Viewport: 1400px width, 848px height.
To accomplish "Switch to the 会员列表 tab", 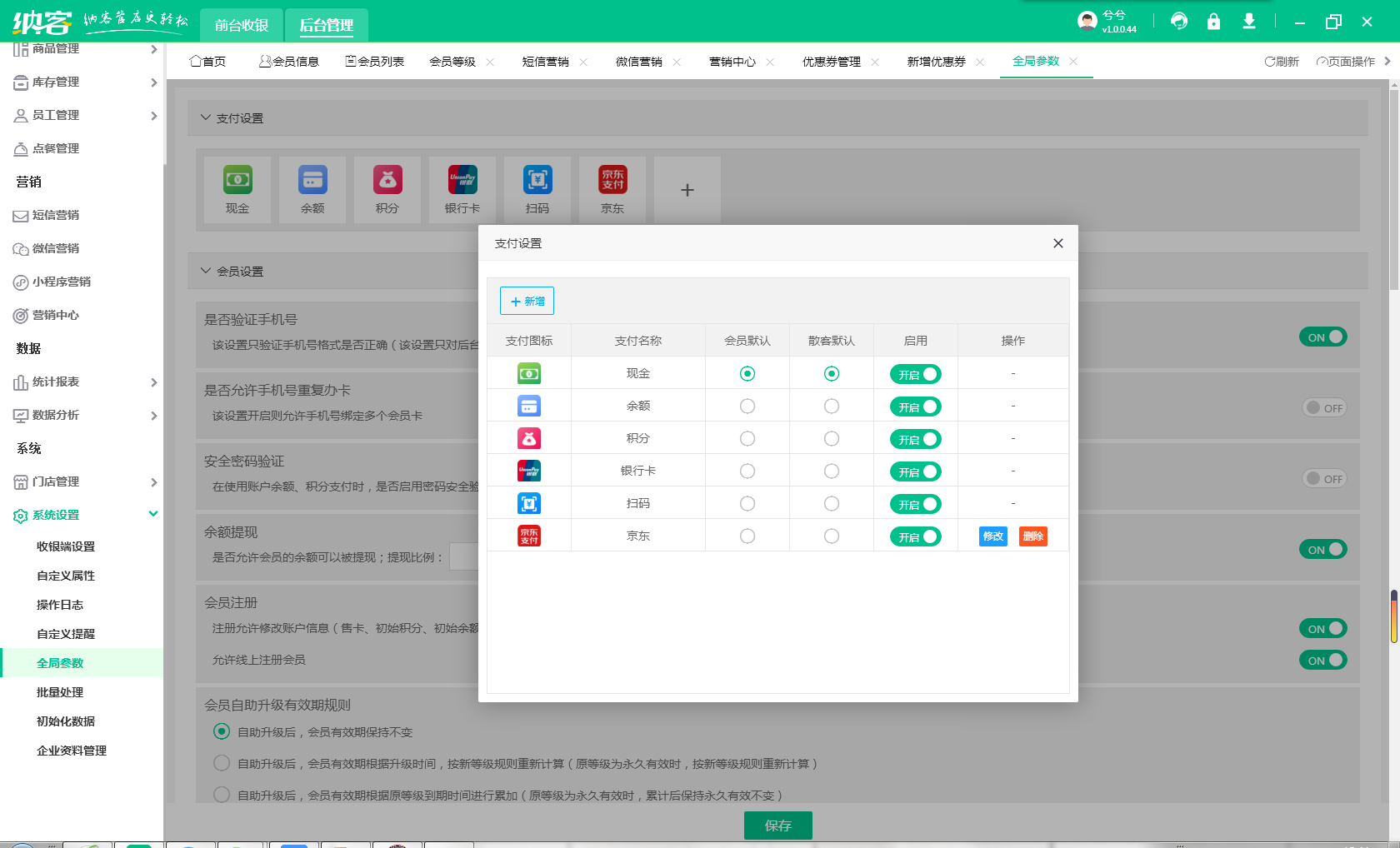I will 374,61.
